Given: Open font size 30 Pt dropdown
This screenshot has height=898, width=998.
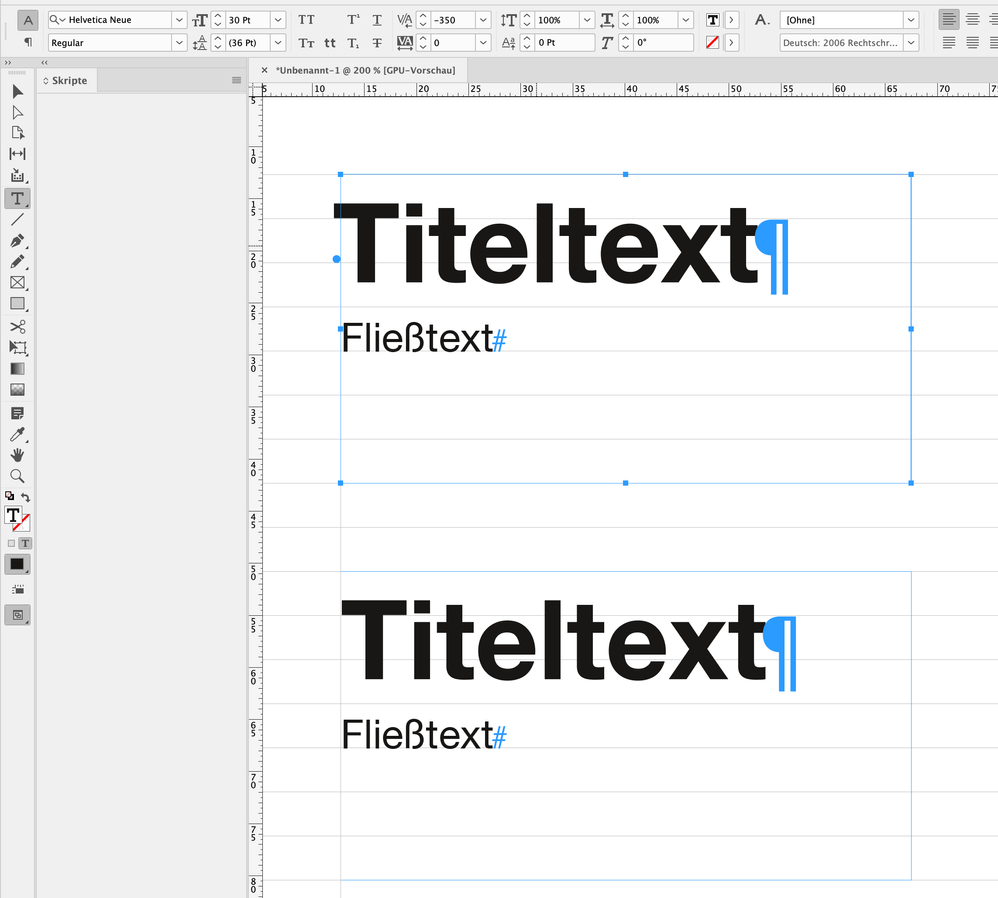Looking at the screenshot, I should click(x=278, y=20).
